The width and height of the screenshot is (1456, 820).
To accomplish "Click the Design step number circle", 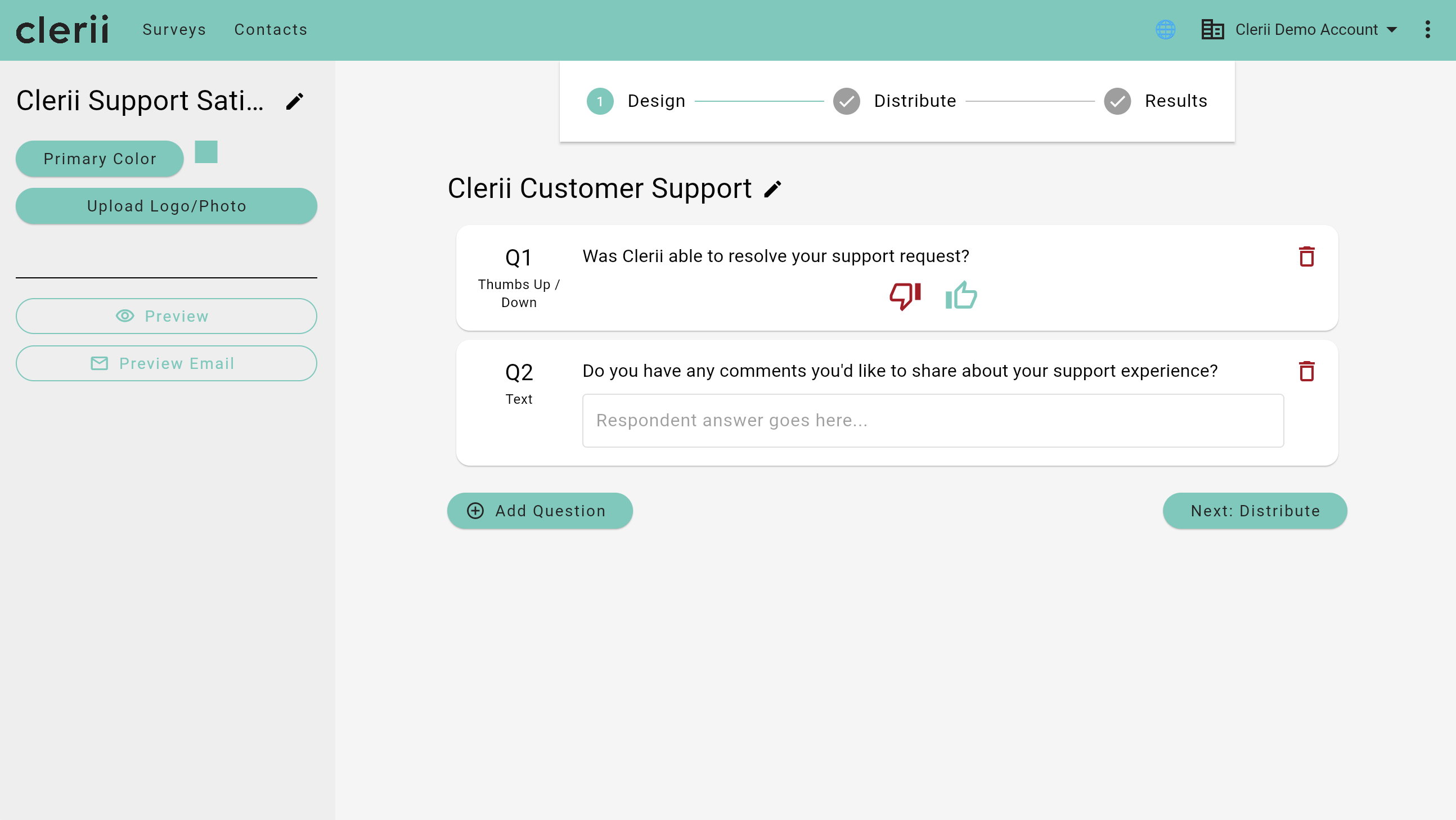I will click(600, 102).
